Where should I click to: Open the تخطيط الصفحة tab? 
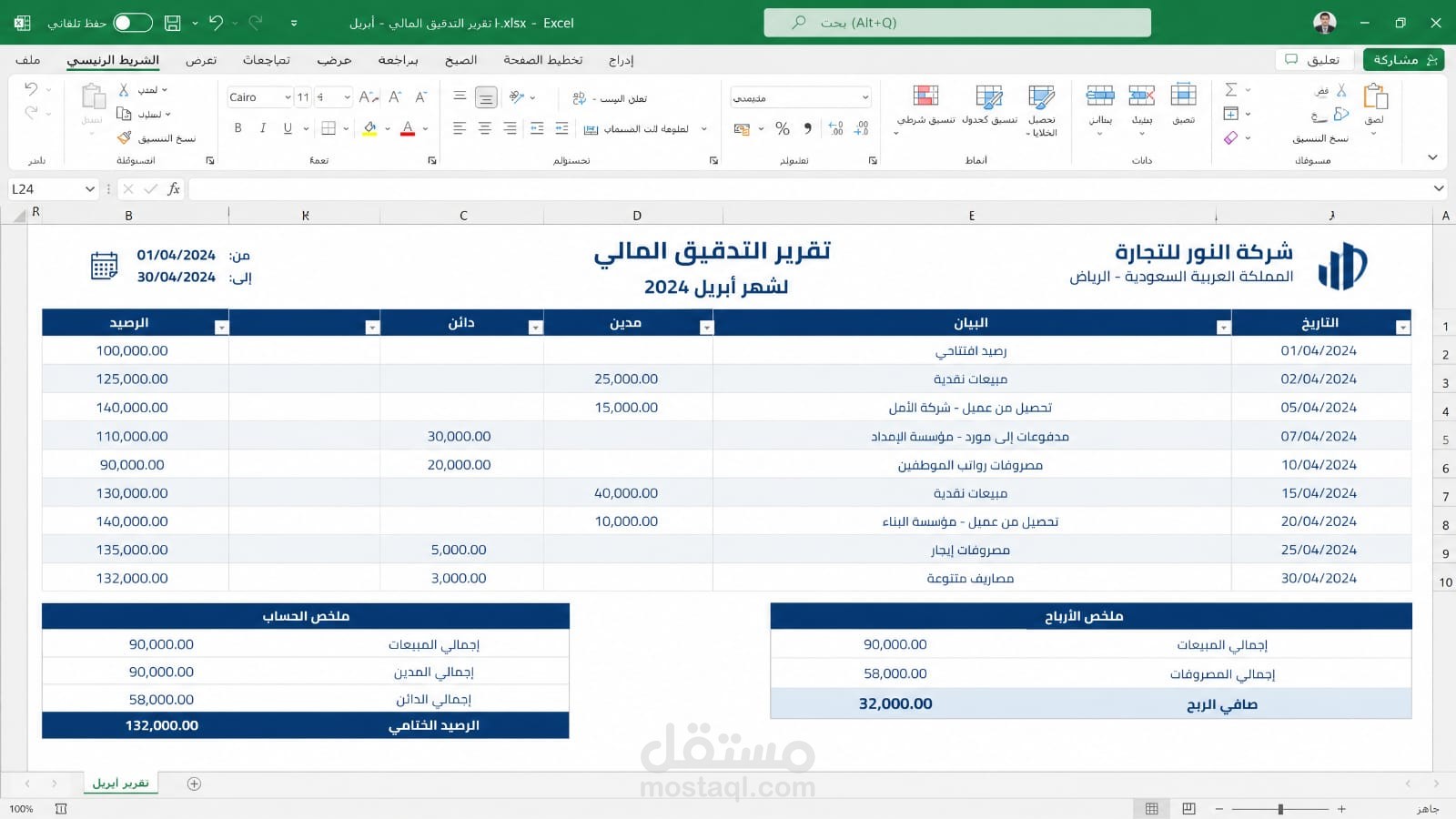pos(543,60)
